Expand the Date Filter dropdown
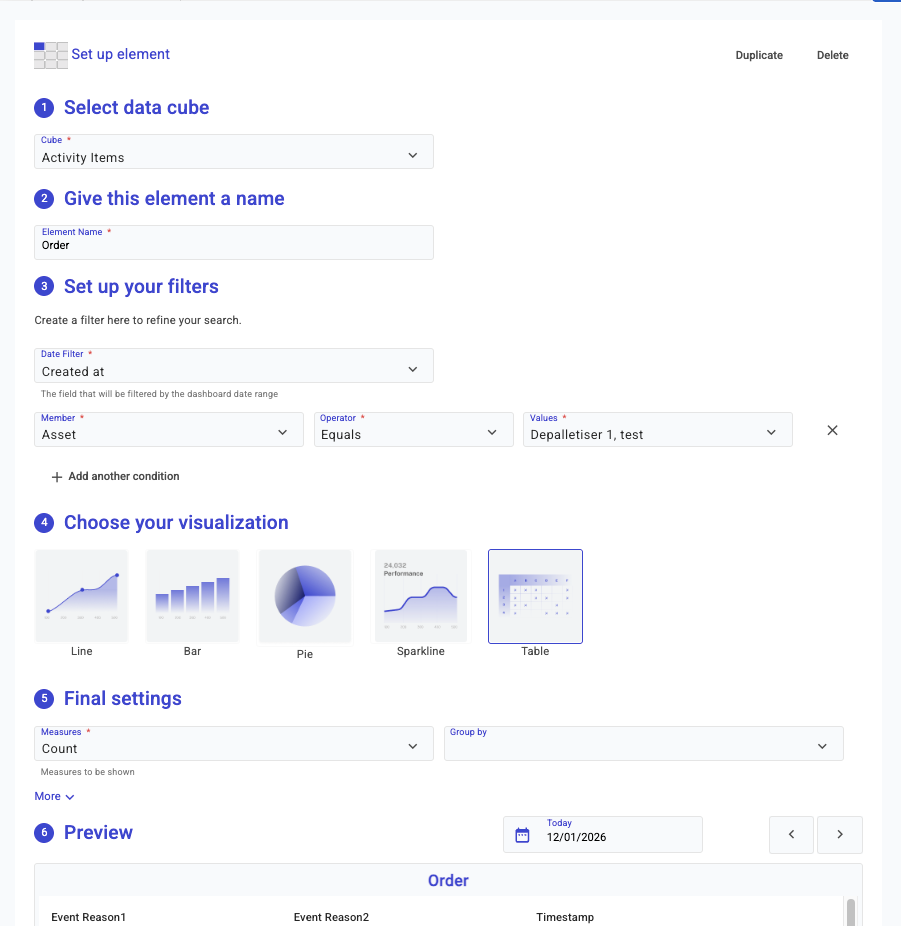Image resolution: width=901 pixels, height=926 pixels. tap(234, 366)
